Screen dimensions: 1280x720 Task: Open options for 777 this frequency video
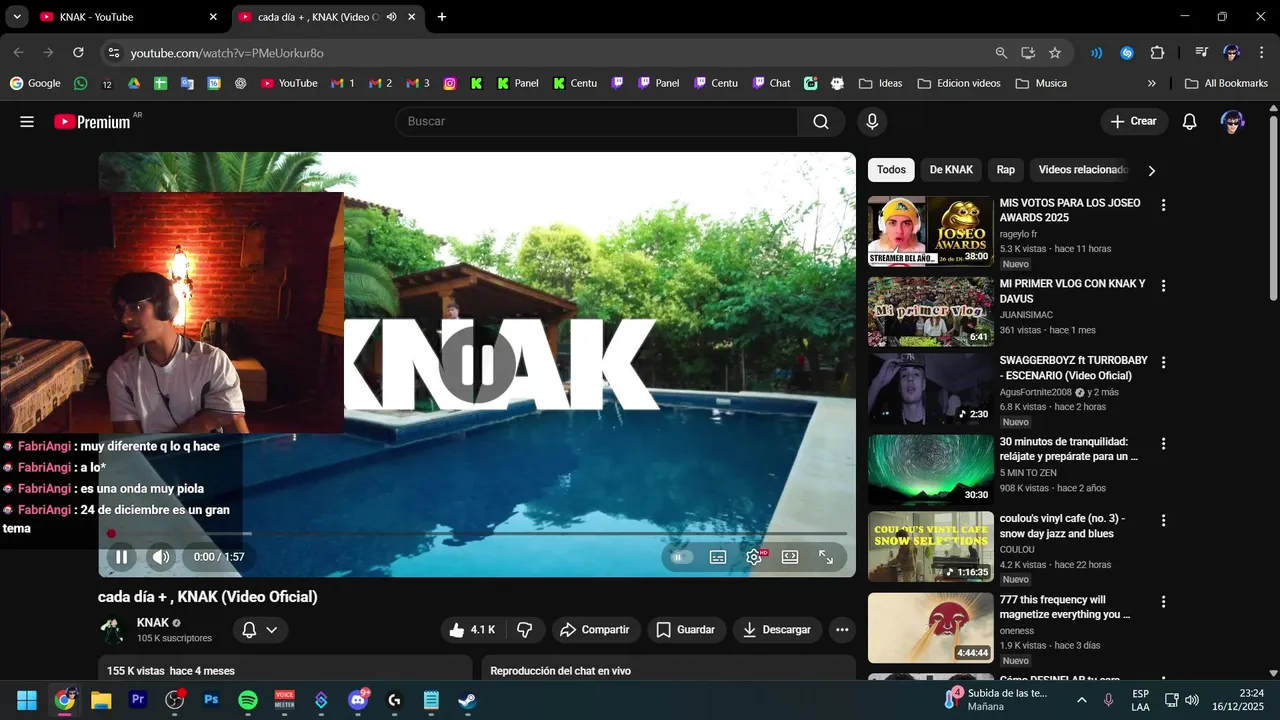coord(1163,602)
